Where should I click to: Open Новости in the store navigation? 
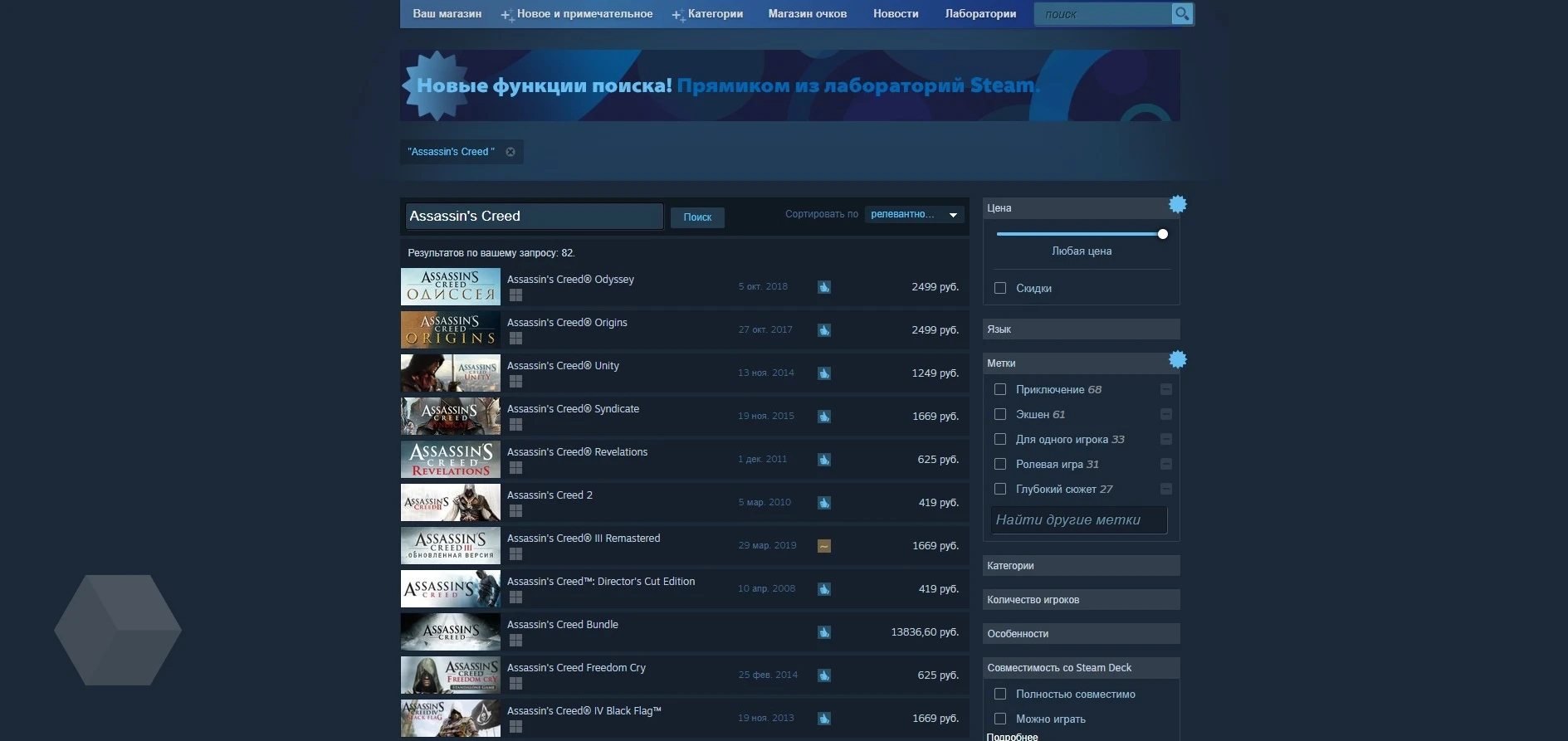tap(896, 13)
